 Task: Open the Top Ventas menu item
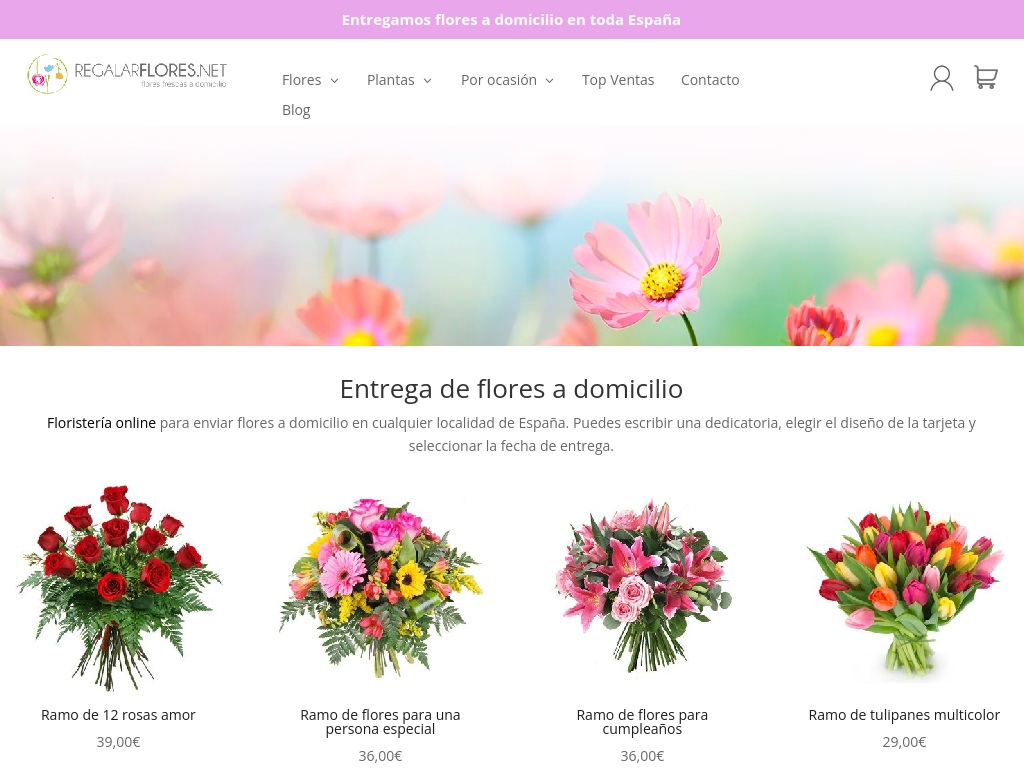618,80
